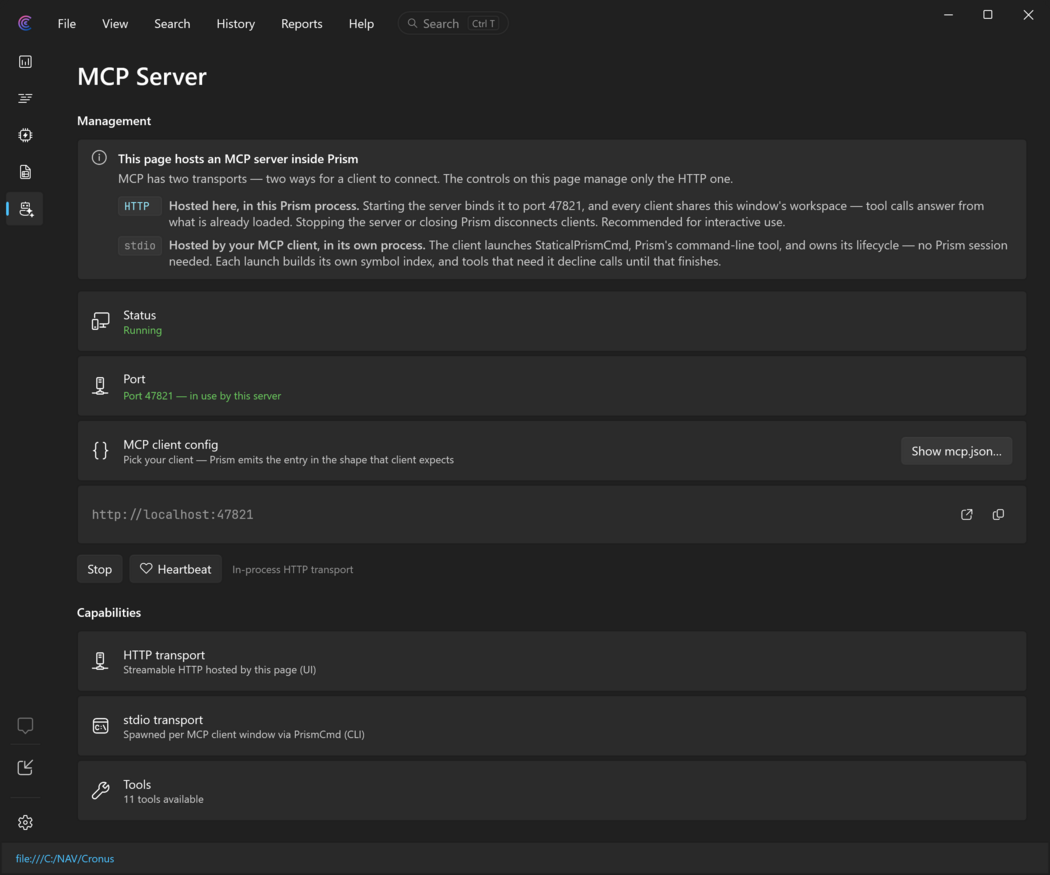Click the braces icon for MCP client config
The image size is (1050, 875).
100,451
